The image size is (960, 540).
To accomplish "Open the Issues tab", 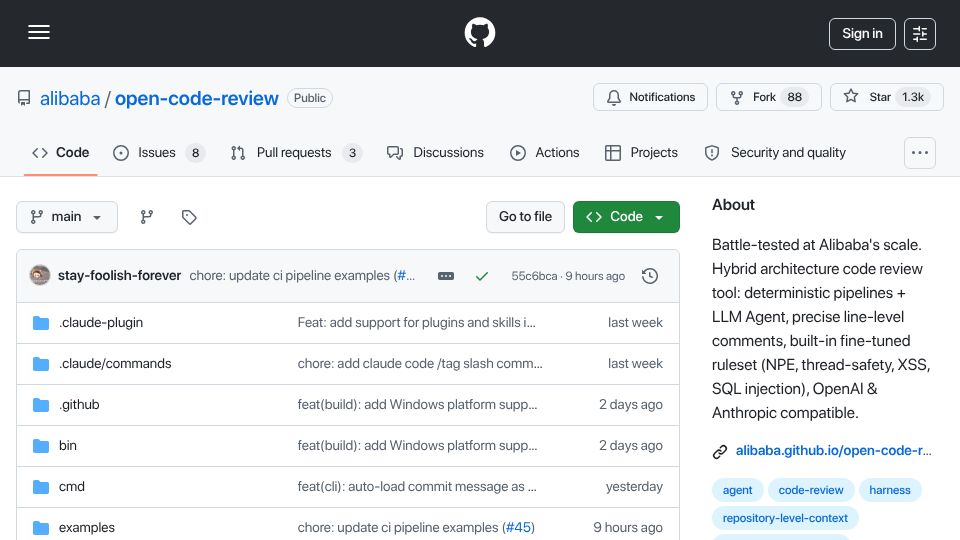I will click(x=159, y=152).
